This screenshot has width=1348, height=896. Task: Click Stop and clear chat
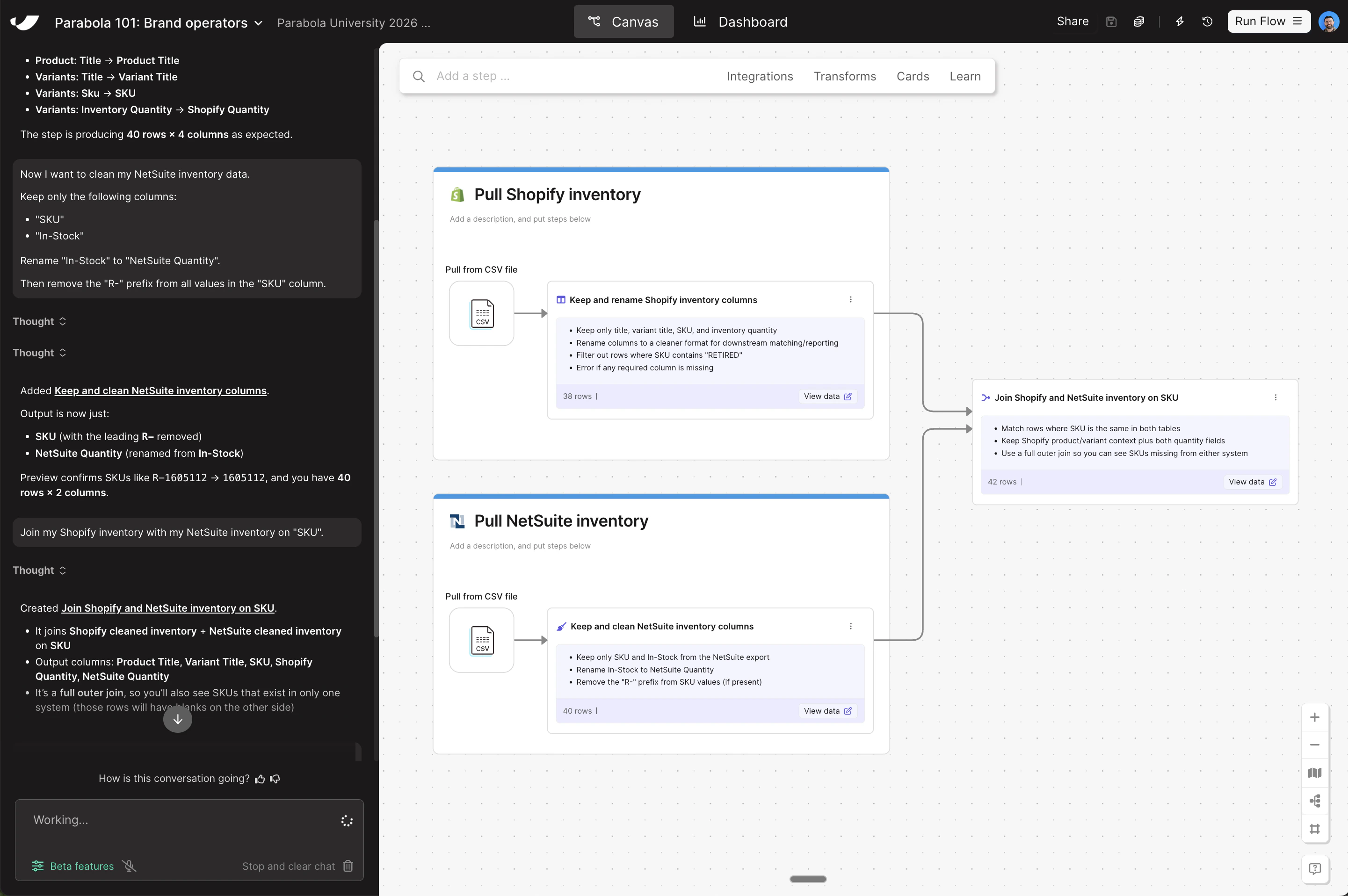pyautogui.click(x=298, y=866)
